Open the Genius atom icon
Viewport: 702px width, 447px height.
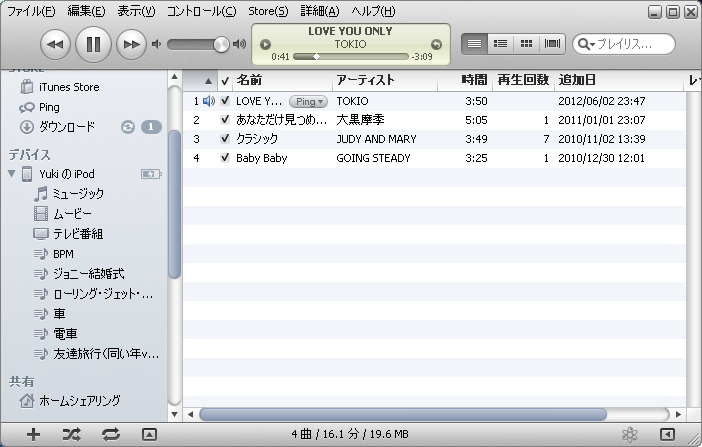630,434
